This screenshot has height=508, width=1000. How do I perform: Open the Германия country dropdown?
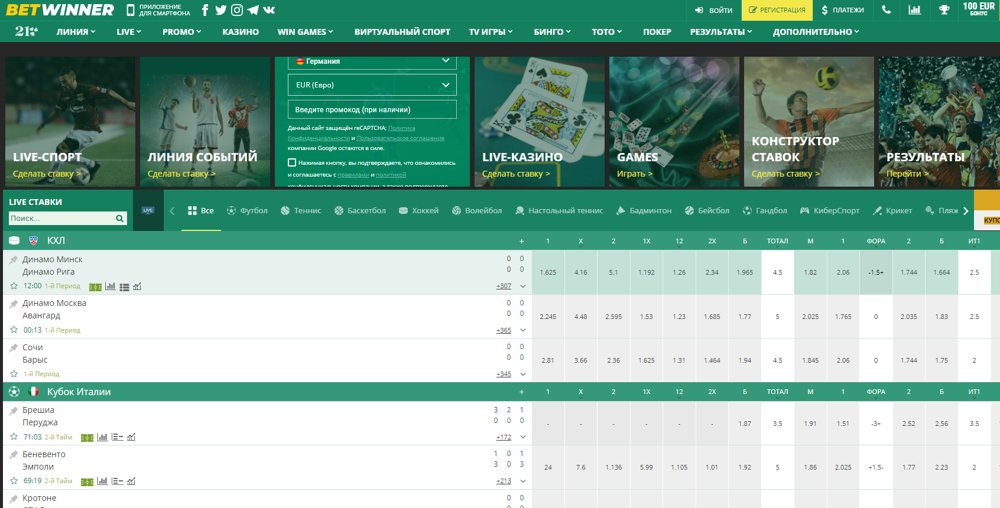pyautogui.click(x=372, y=62)
